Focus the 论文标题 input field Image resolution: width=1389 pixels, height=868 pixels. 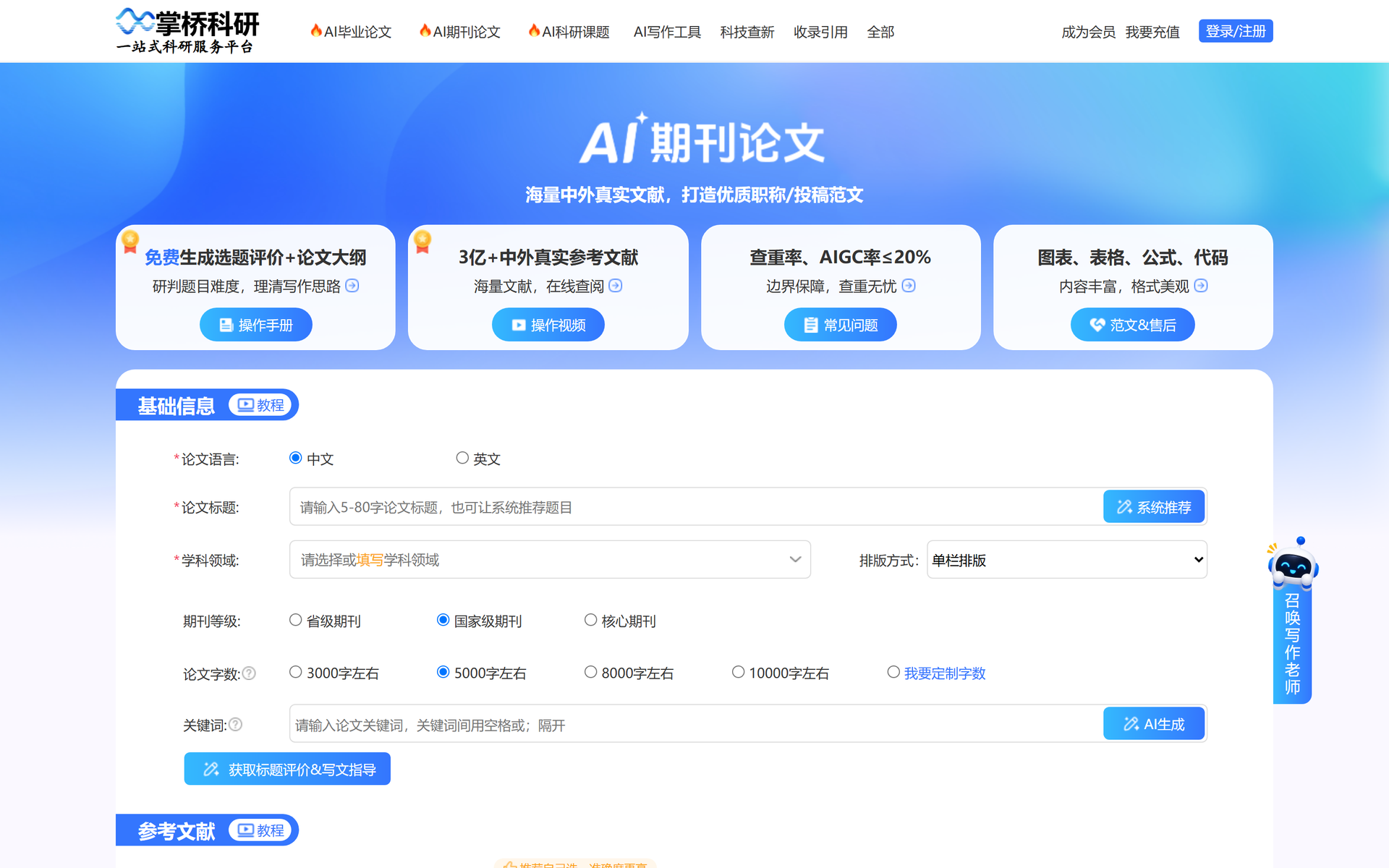coord(696,506)
